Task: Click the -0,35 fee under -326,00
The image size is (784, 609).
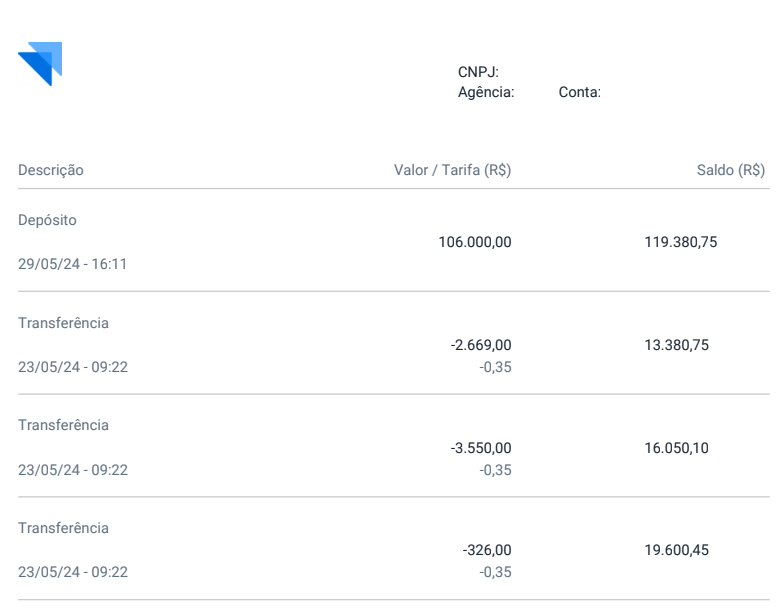Action: click(x=496, y=572)
